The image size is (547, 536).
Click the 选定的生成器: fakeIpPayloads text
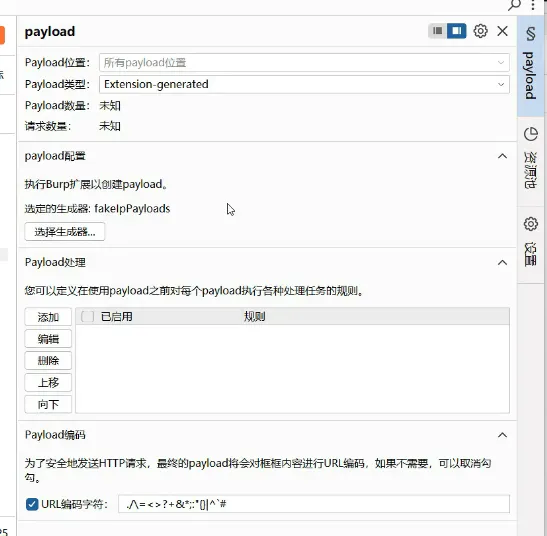tap(97, 209)
